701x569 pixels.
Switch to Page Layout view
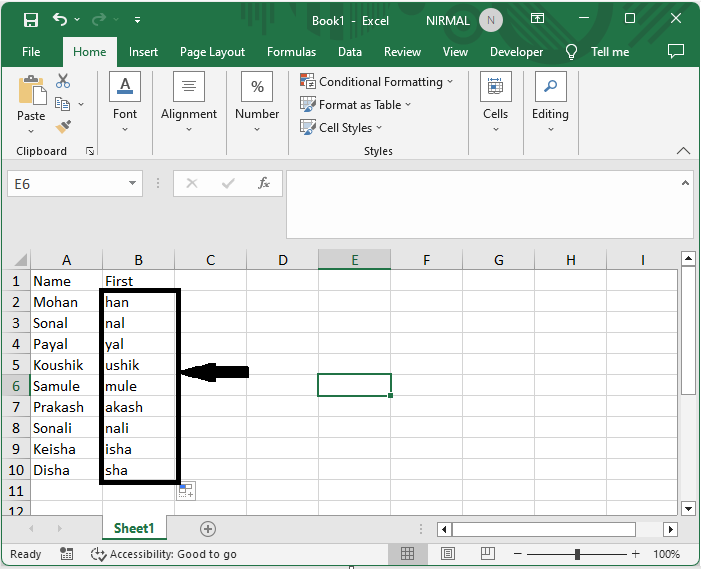[x=448, y=554]
